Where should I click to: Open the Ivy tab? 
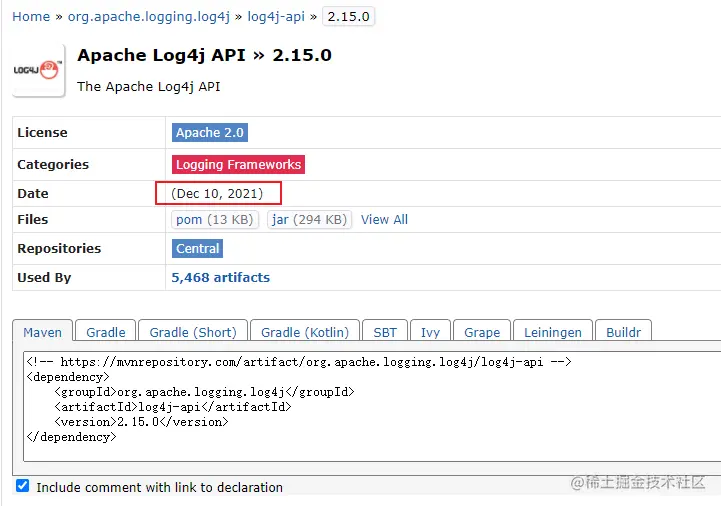(x=430, y=332)
